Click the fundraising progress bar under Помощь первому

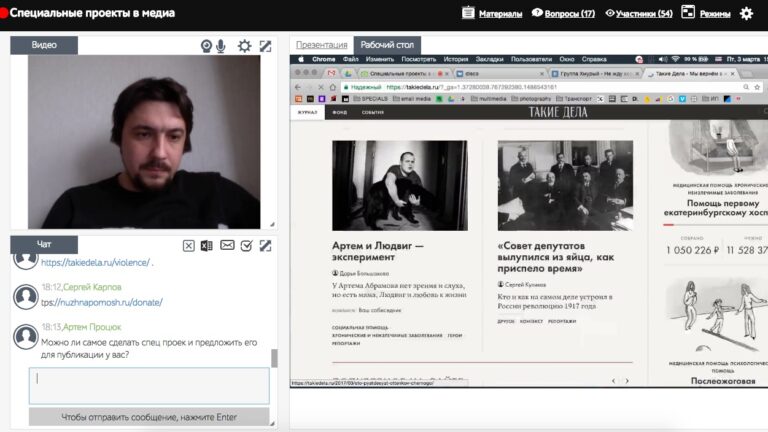[x=716, y=225]
